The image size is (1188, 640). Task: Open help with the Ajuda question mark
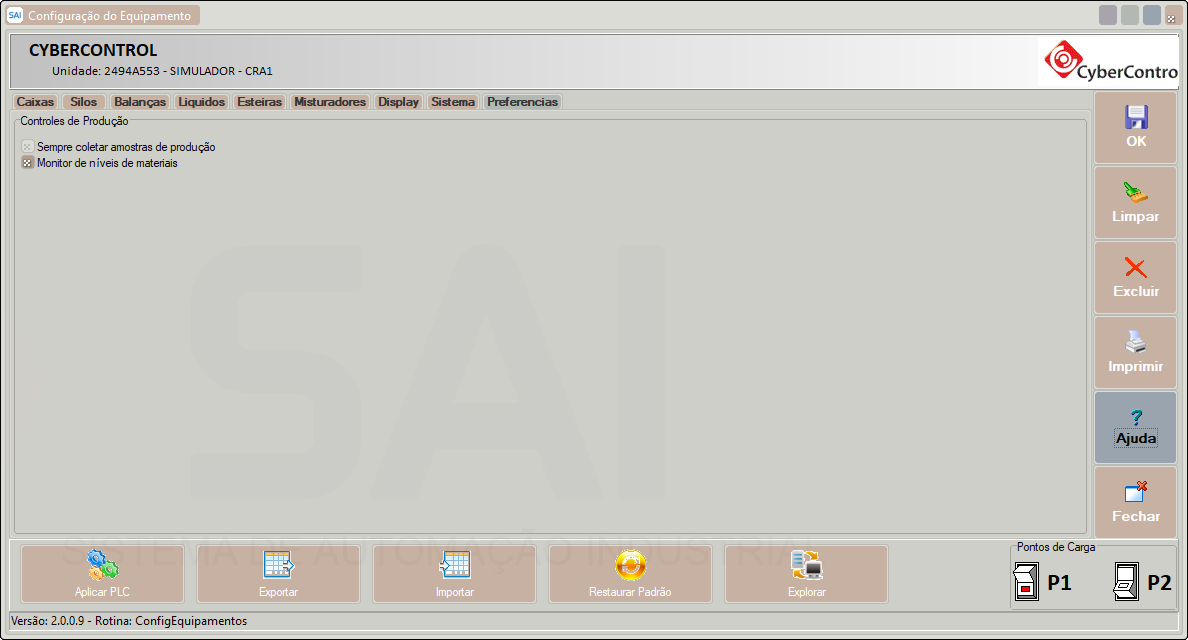pyautogui.click(x=1136, y=417)
